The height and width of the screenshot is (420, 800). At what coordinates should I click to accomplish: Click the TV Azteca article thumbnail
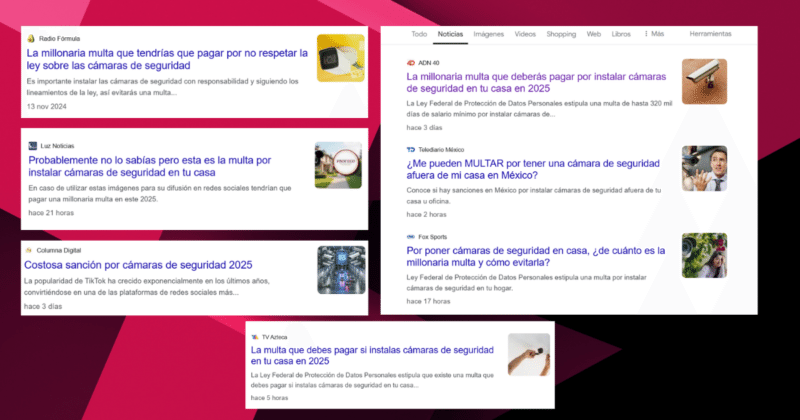tap(529, 355)
